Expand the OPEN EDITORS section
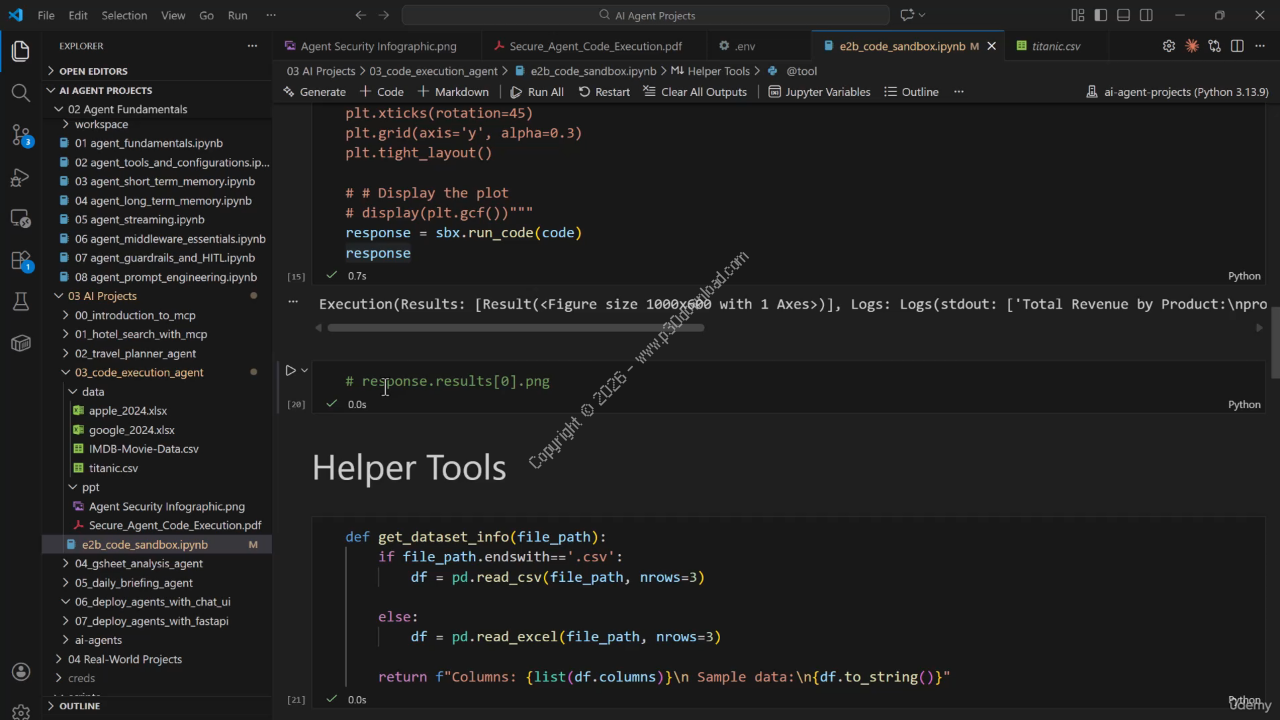Viewport: 1280px width, 720px height. click(93, 71)
